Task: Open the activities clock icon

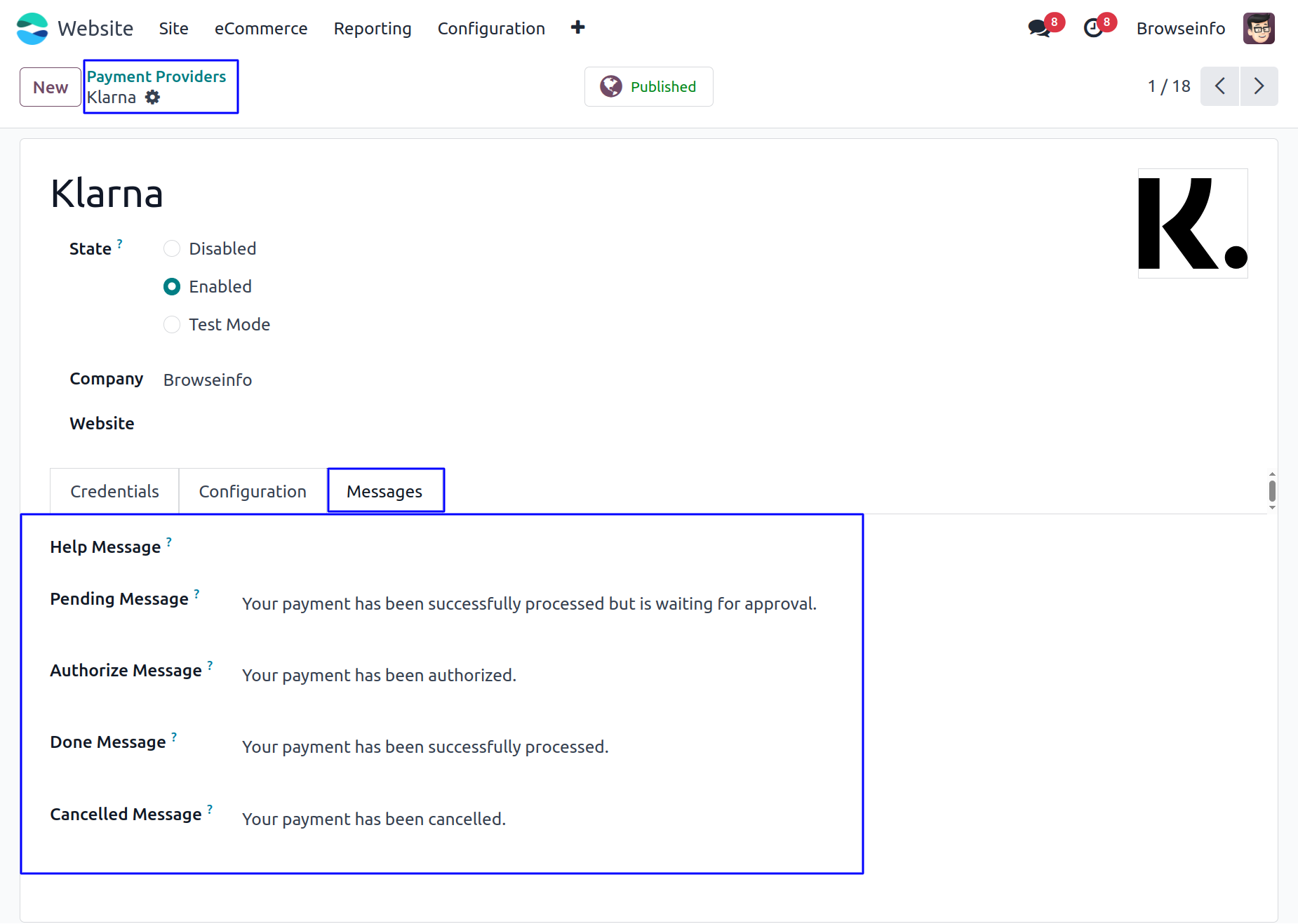Action: click(x=1093, y=28)
